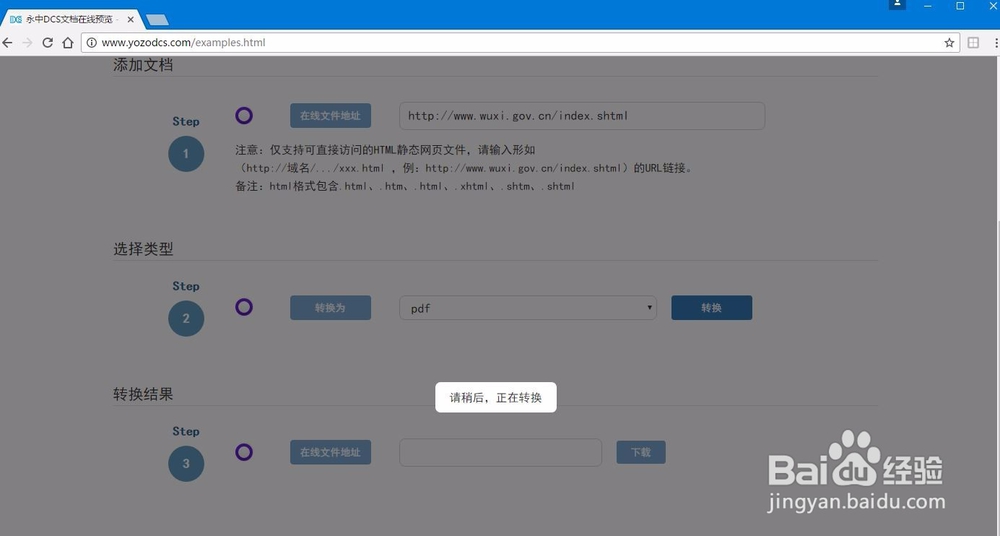Screen dimensions: 1000x536
Task: Open a new browser tab
Action: tap(157, 20)
